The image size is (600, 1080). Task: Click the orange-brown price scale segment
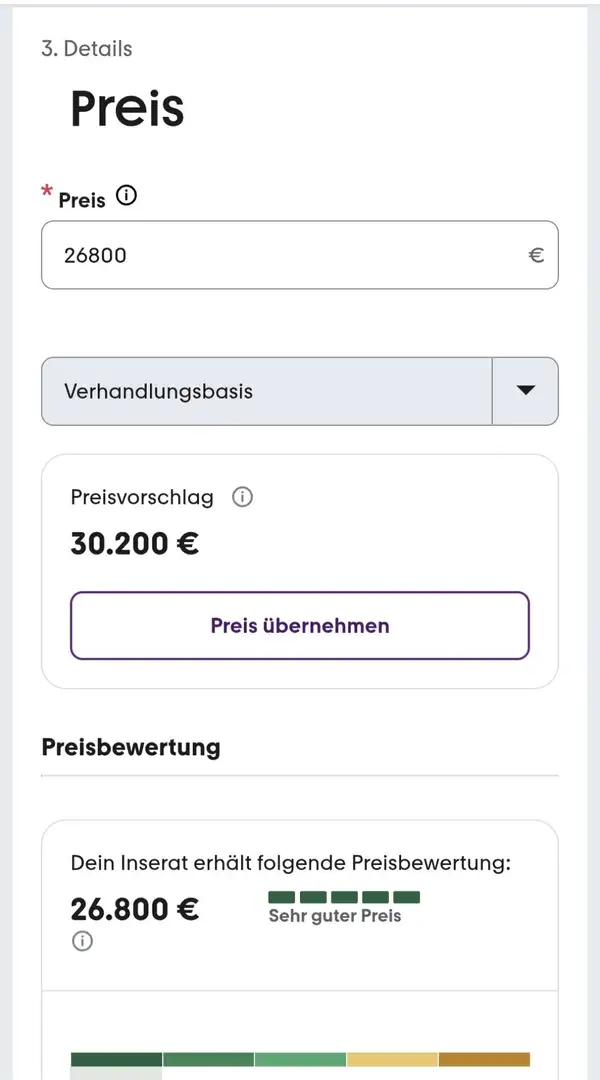click(484, 1059)
